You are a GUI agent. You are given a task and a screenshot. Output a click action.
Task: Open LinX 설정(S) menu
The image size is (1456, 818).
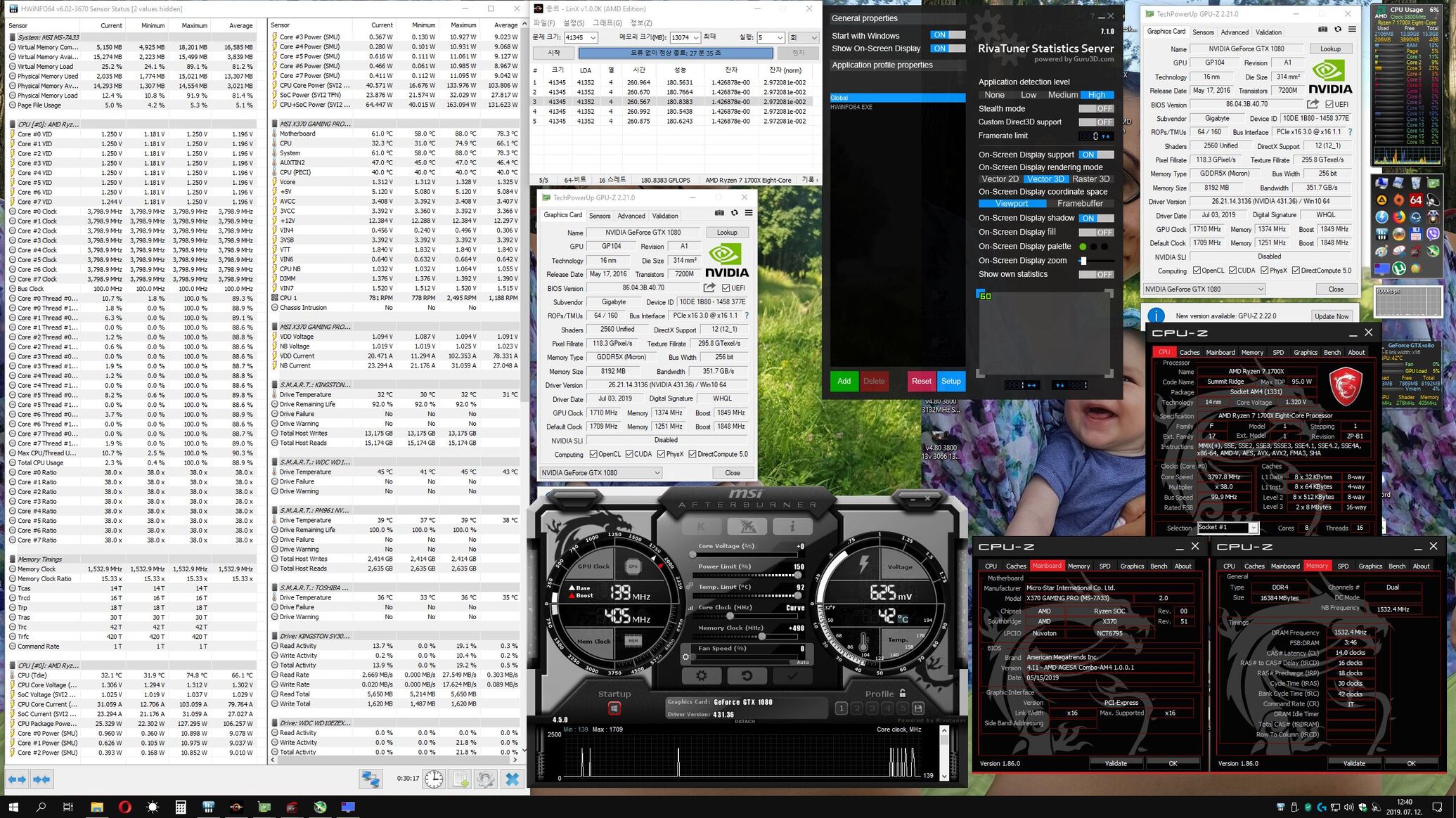click(574, 22)
